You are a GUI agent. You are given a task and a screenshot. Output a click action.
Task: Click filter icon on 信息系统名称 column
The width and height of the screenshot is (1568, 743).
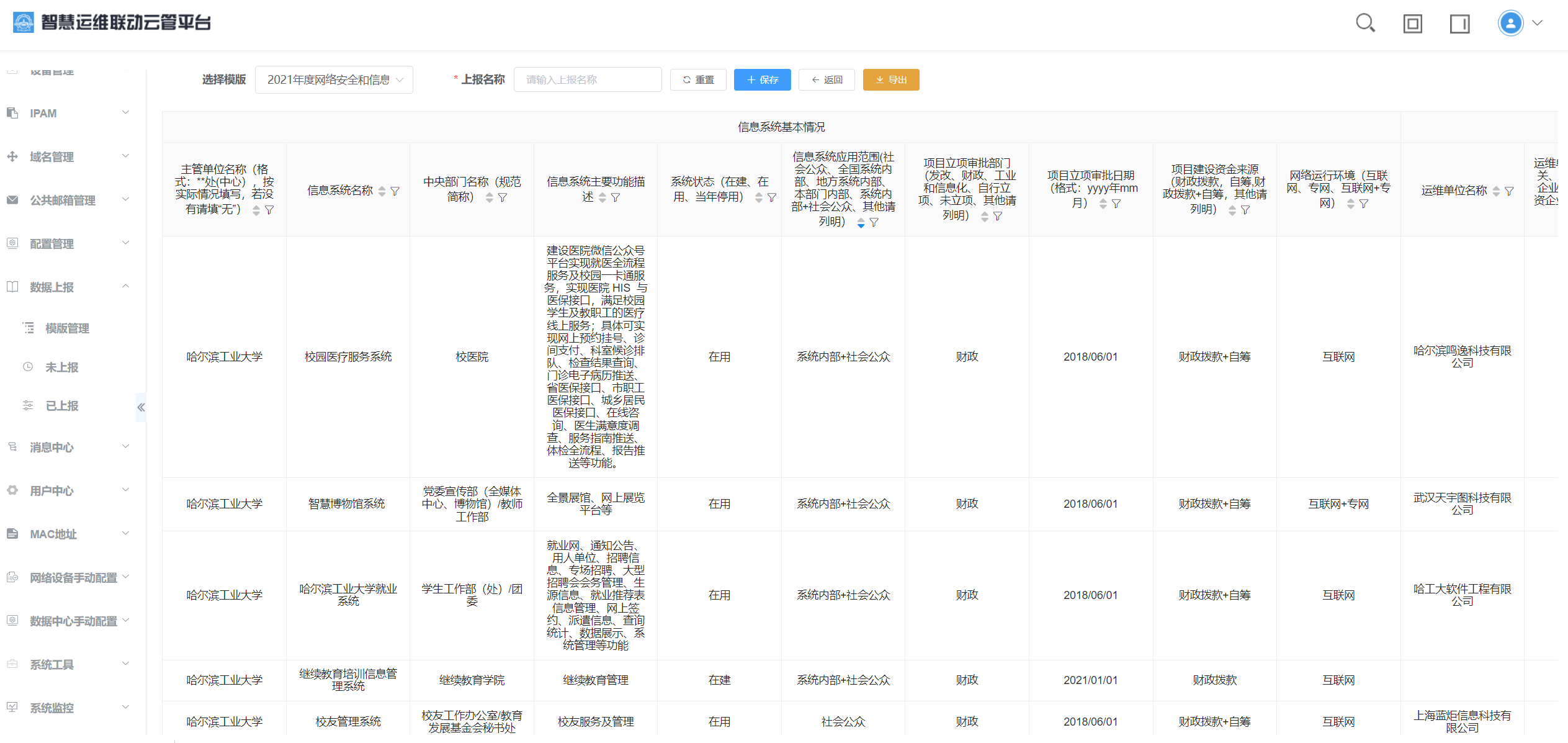[x=395, y=191]
